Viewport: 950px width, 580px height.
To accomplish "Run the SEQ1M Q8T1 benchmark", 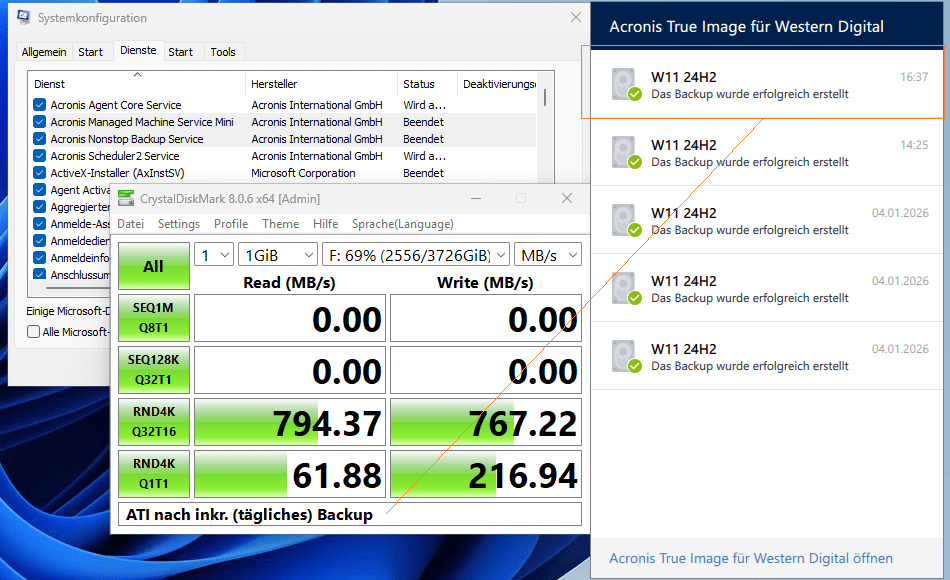I will (154, 318).
